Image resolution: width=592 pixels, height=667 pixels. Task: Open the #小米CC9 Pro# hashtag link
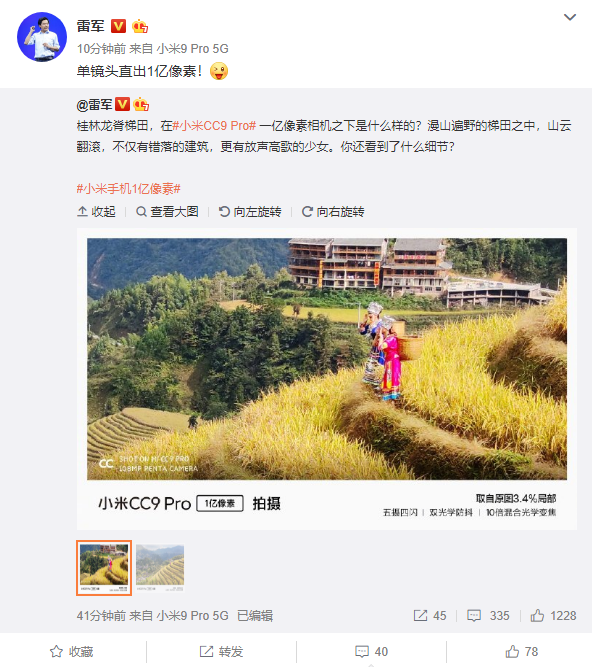point(214,126)
